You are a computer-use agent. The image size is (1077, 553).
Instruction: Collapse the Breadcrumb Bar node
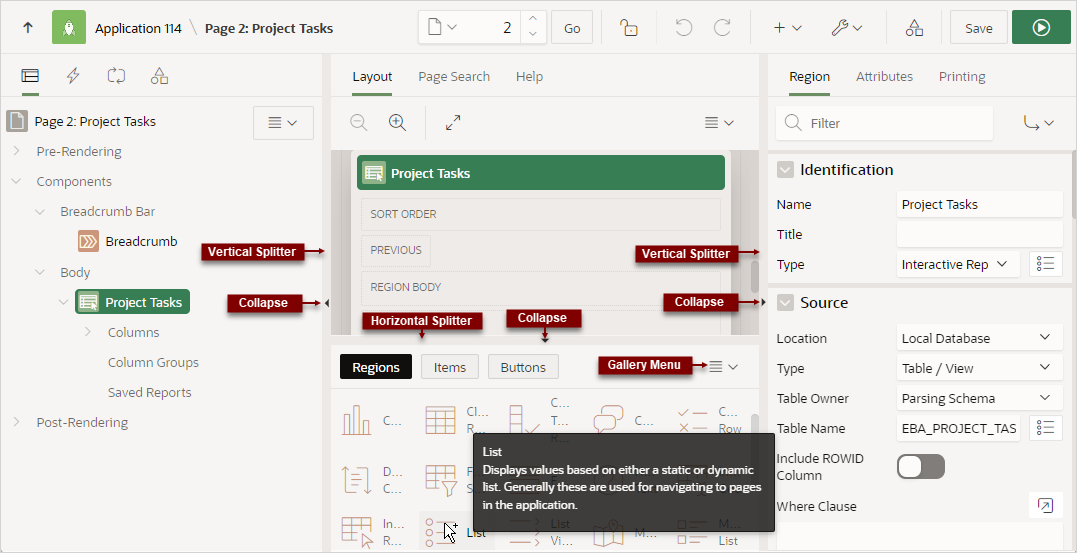pos(40,212)
